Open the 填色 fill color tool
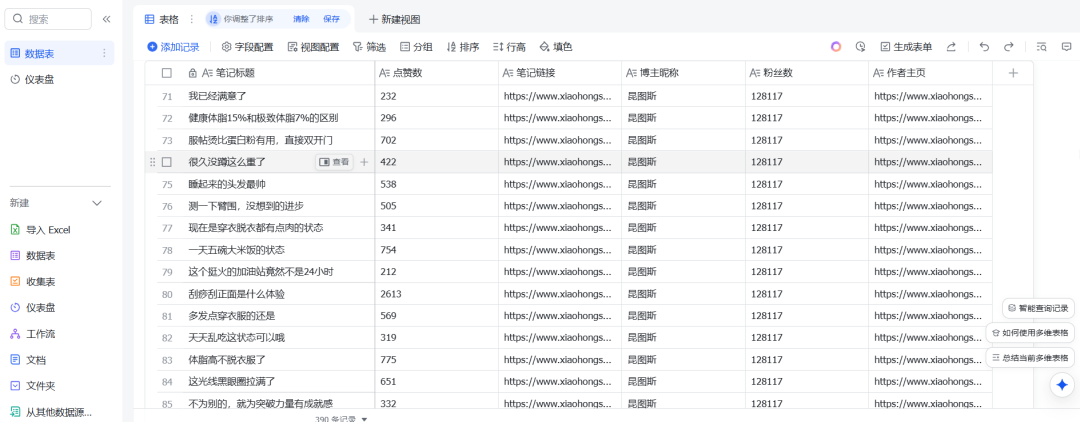The image size is (1080, 422). point(556,47)
